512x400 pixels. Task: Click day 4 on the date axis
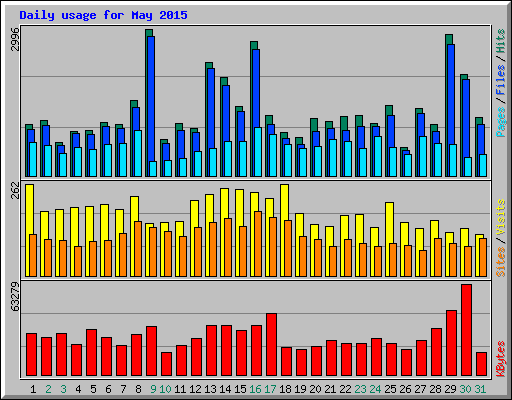tap(78, 389)
